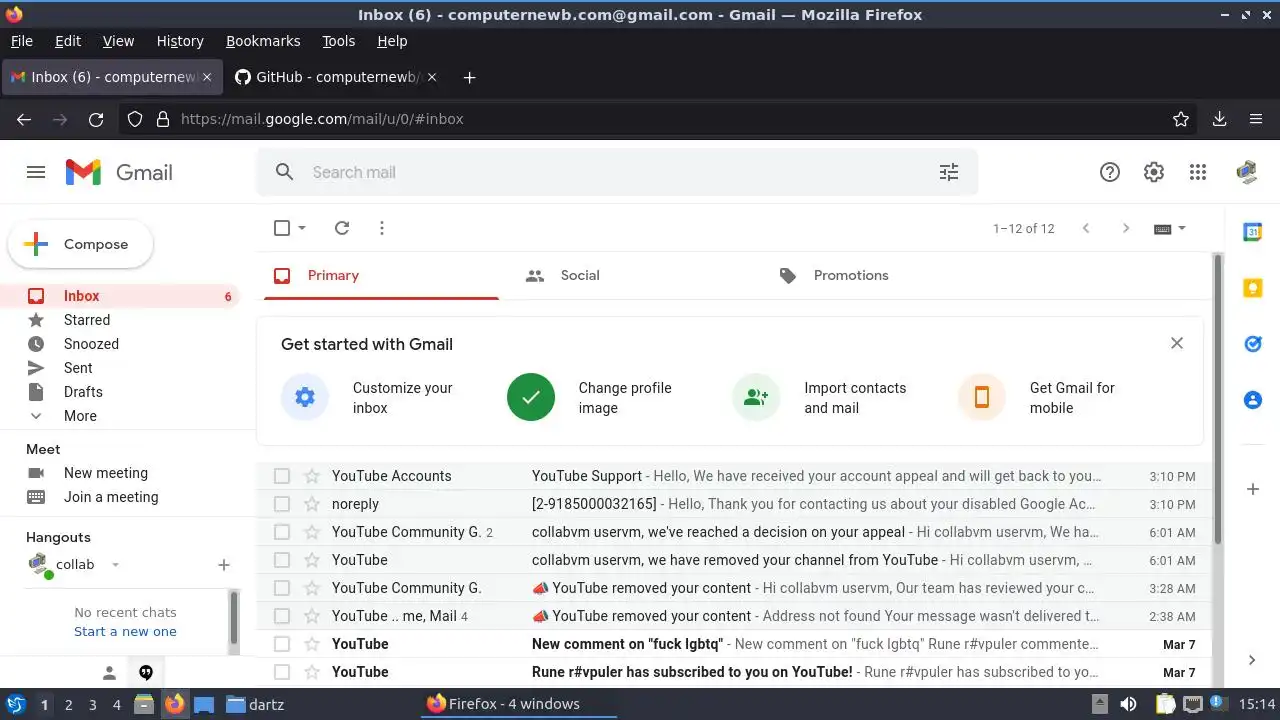Star the noreply email
Image resolution: width=1280 pixels, height=720 pixels.
point(312,504)
